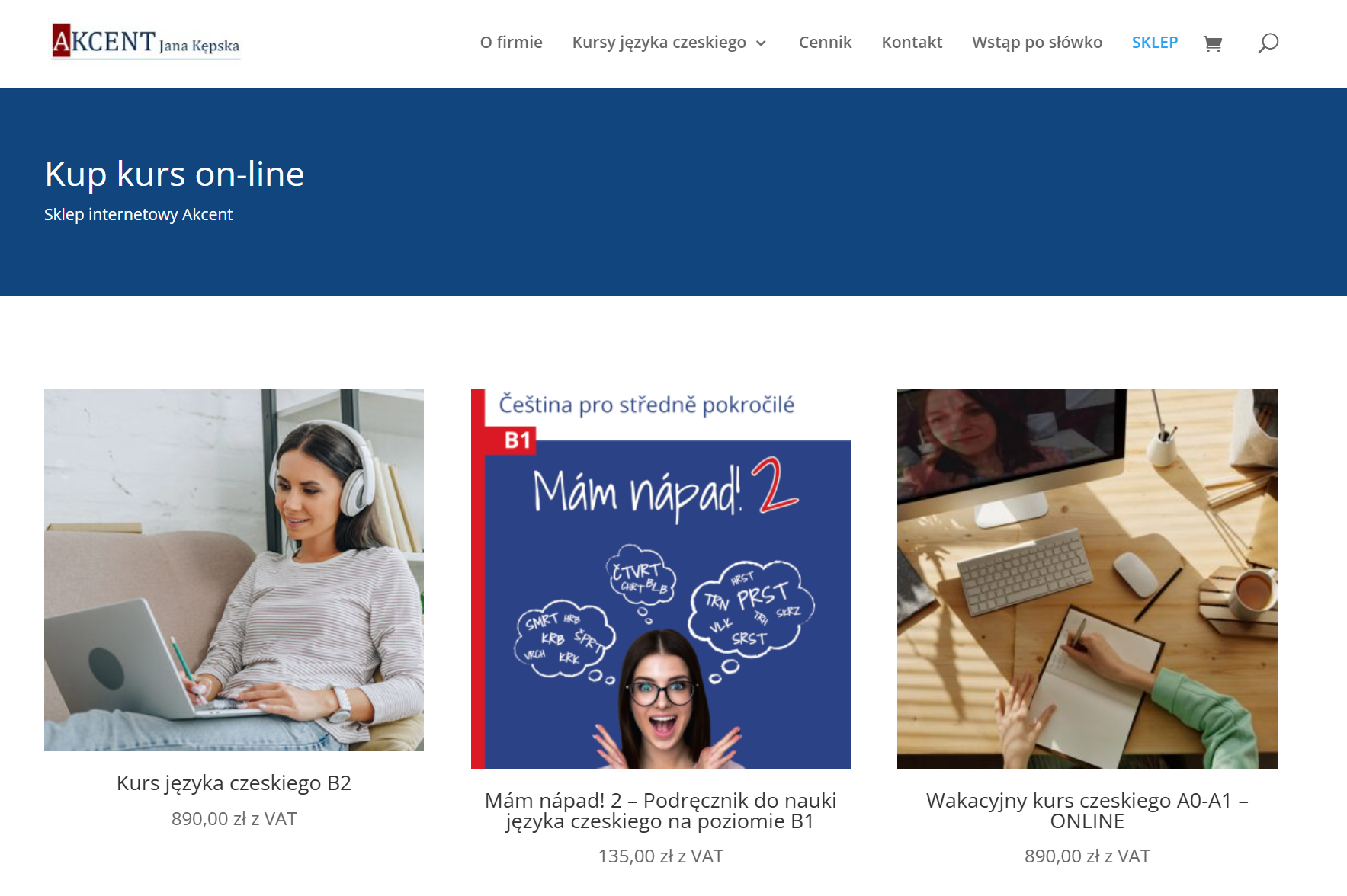Click the SKLEP menu item
Viewport: 1347px width, 896px height.
[1155, 43]
